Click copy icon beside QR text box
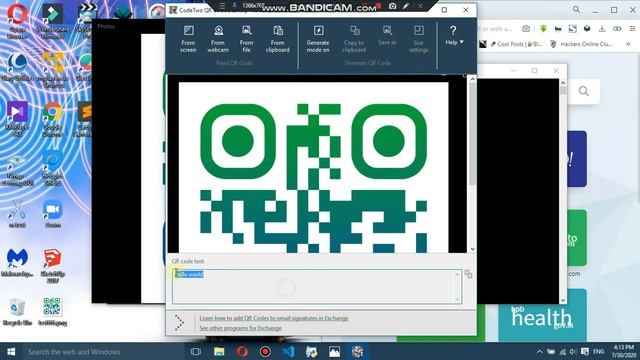 point(468,274)
